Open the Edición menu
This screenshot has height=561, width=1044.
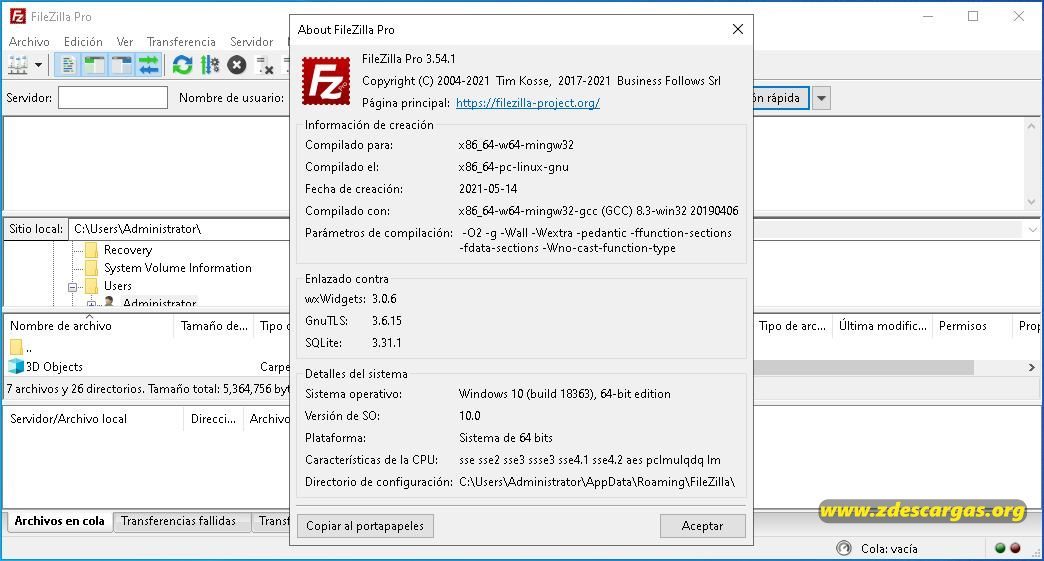point(83,41)
